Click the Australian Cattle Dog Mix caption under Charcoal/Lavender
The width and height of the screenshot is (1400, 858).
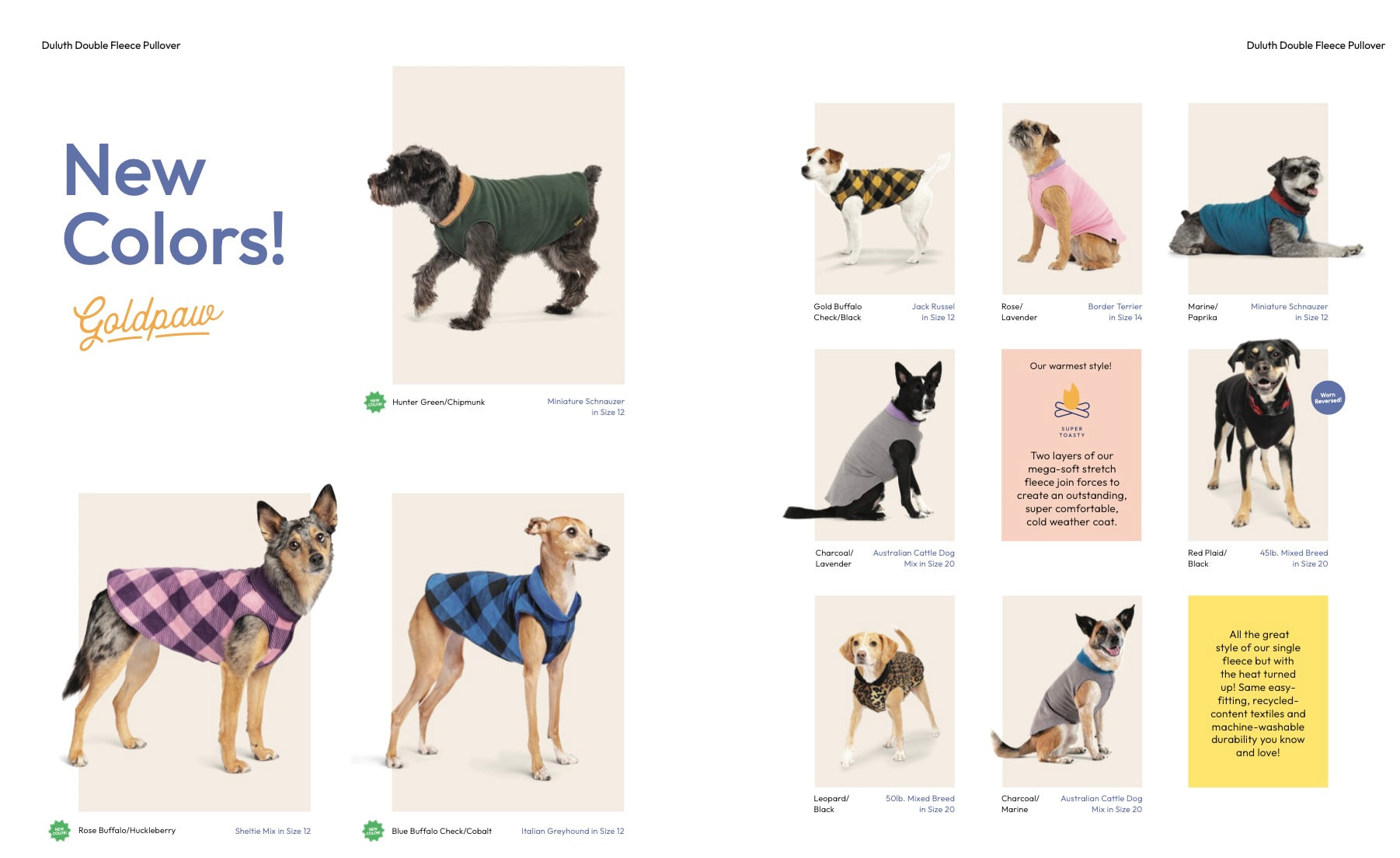[914, 558]
